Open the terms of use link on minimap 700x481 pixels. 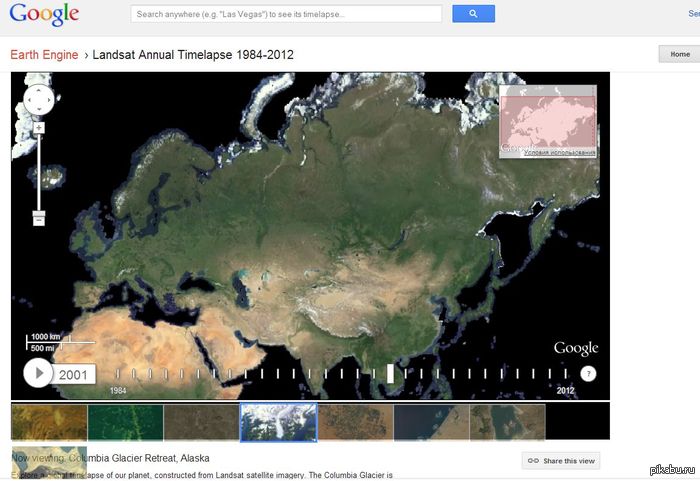pyautogui.click(x=559, y=152)
